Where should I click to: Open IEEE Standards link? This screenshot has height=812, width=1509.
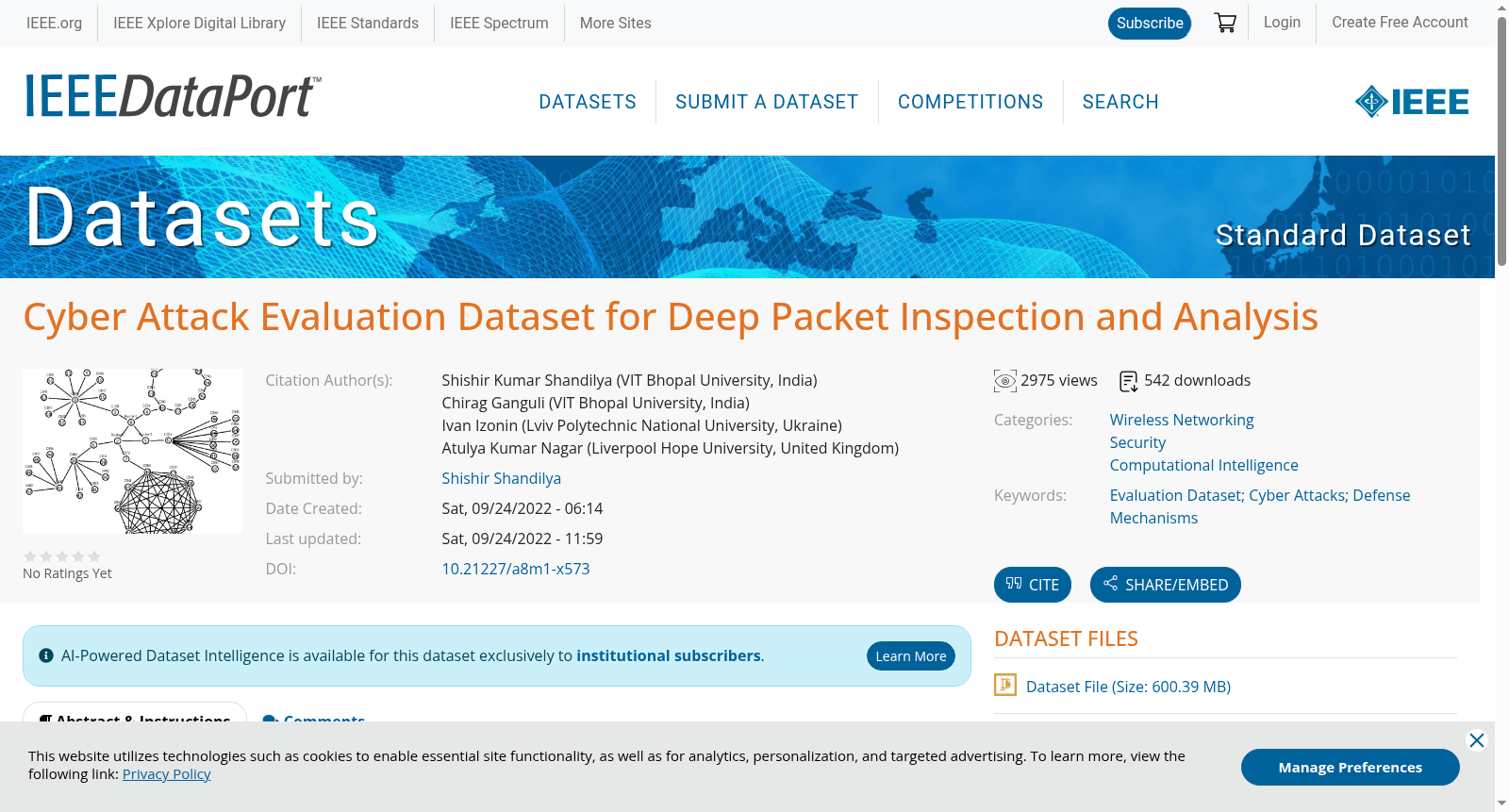(368, 24)
